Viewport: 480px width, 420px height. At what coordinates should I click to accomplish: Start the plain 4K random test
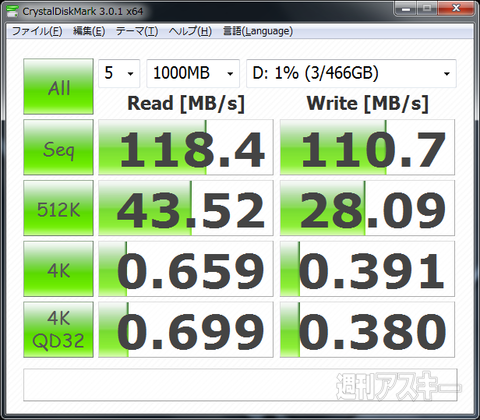pyautogui.click(x=58, y=269)
